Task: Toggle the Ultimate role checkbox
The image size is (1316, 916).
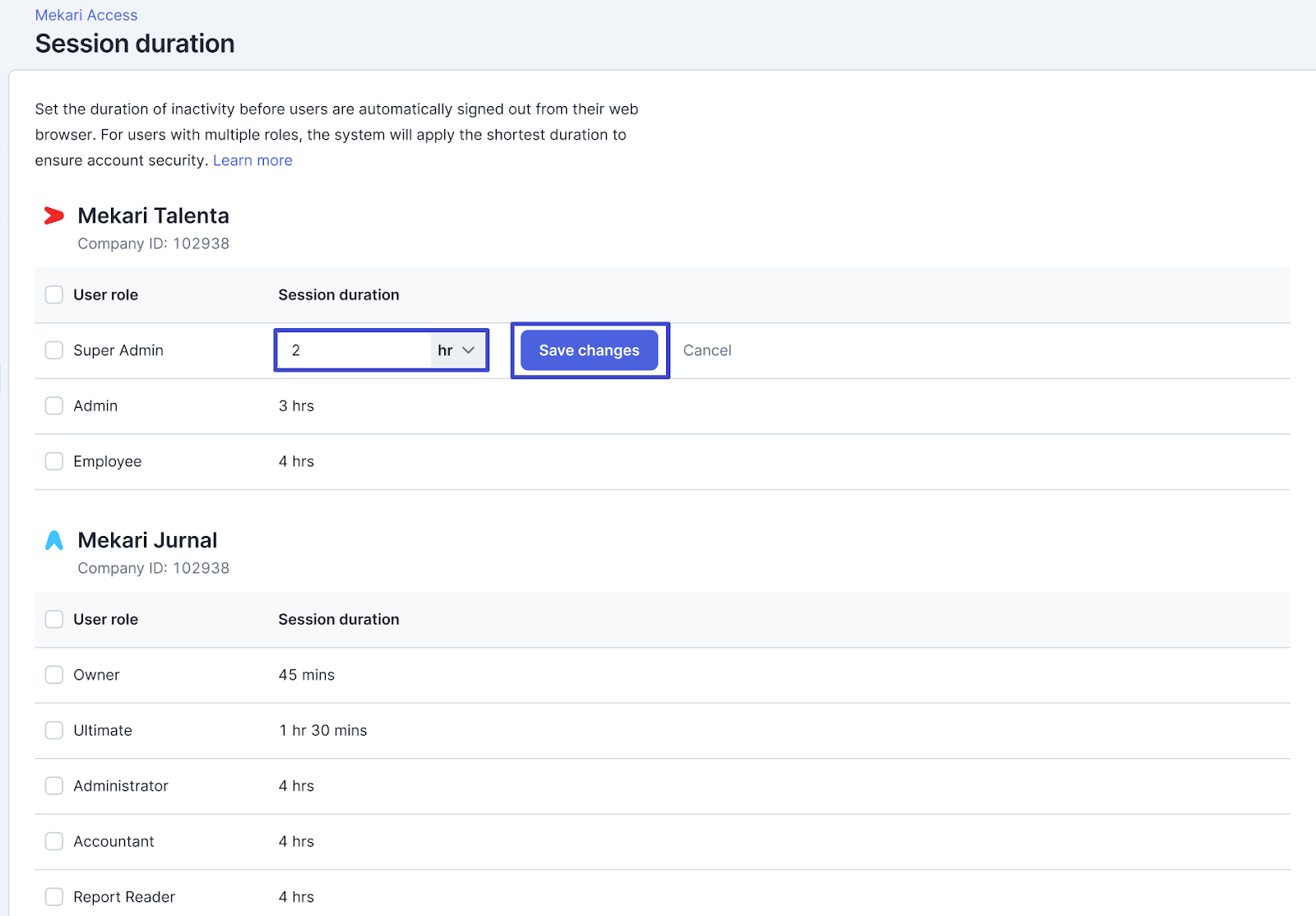Action: (54, 730)
